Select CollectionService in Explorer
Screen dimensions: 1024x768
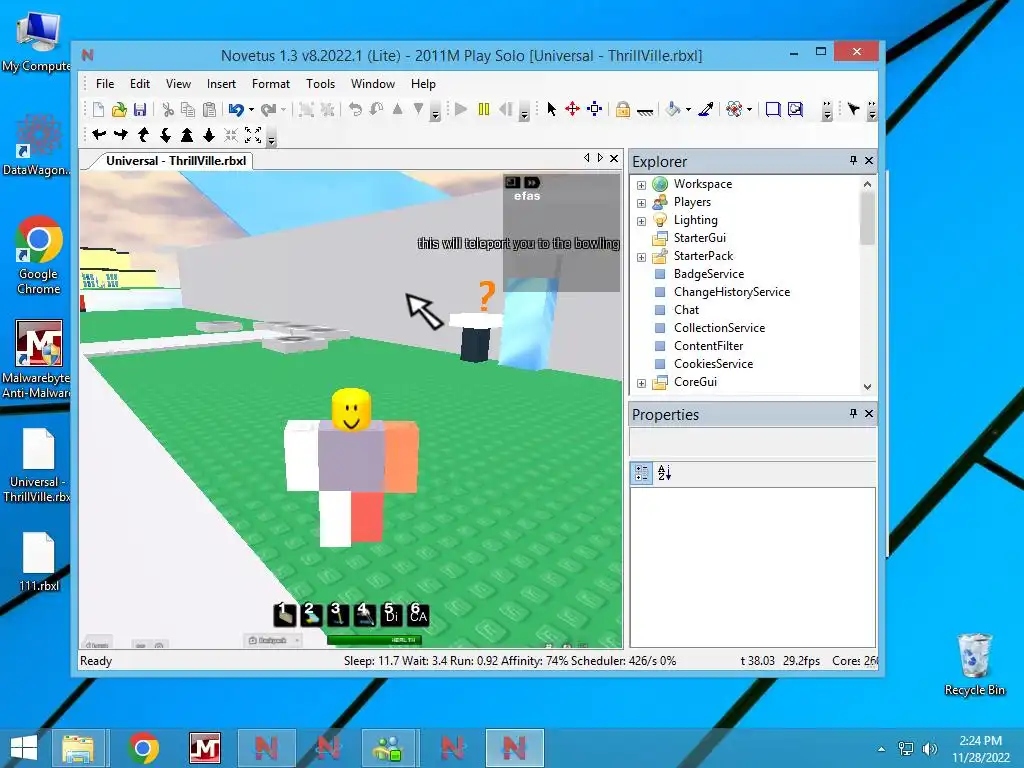[719, 328]
